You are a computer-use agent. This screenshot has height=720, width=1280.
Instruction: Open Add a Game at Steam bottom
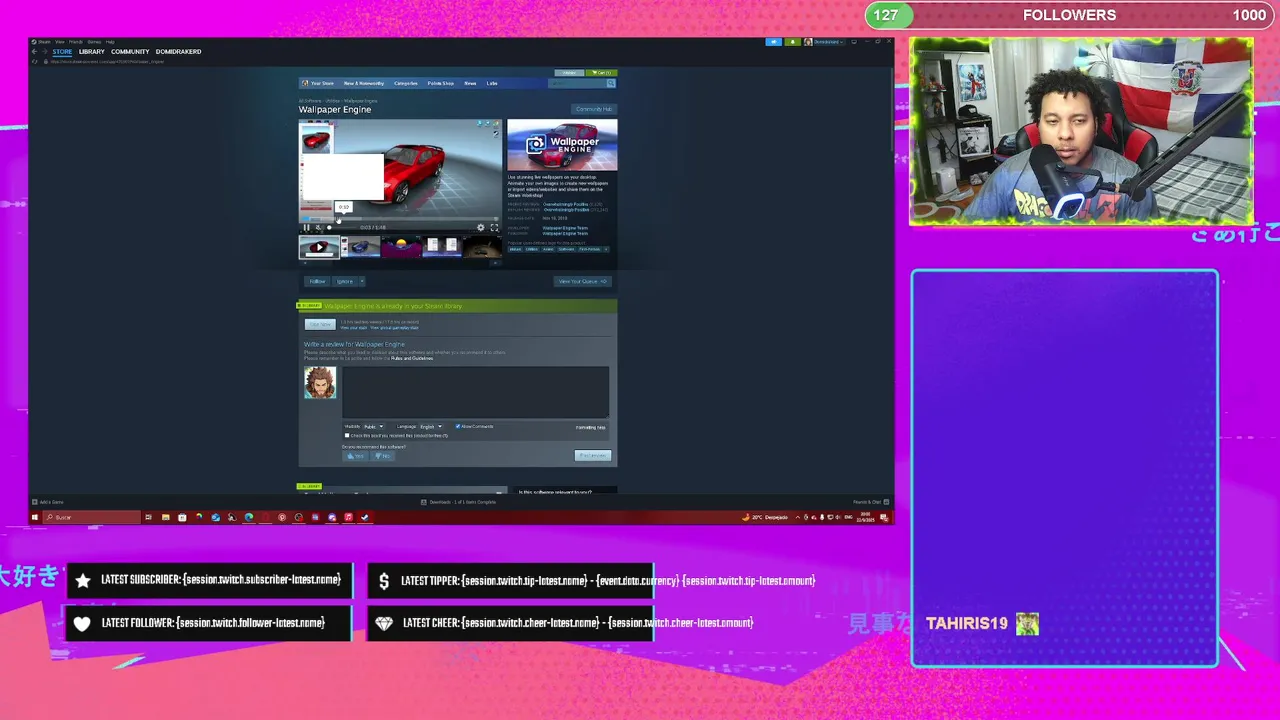tap(48, 502)
